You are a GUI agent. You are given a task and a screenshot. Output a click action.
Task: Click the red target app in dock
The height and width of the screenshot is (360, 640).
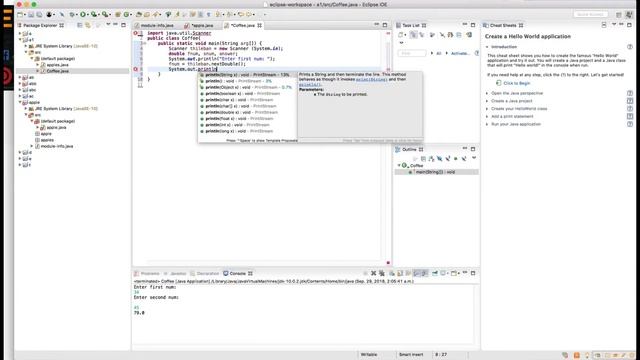7,76
